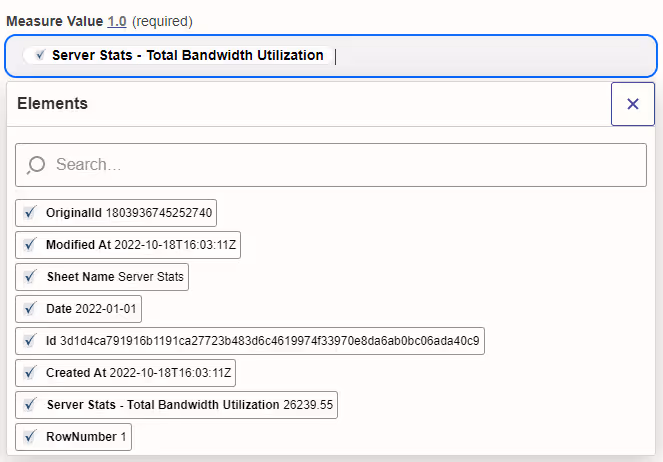Viewport: 663px width, 462px height.
Task: Click the Server Stats tag inside Measure Value field
Action: (177, 55)
